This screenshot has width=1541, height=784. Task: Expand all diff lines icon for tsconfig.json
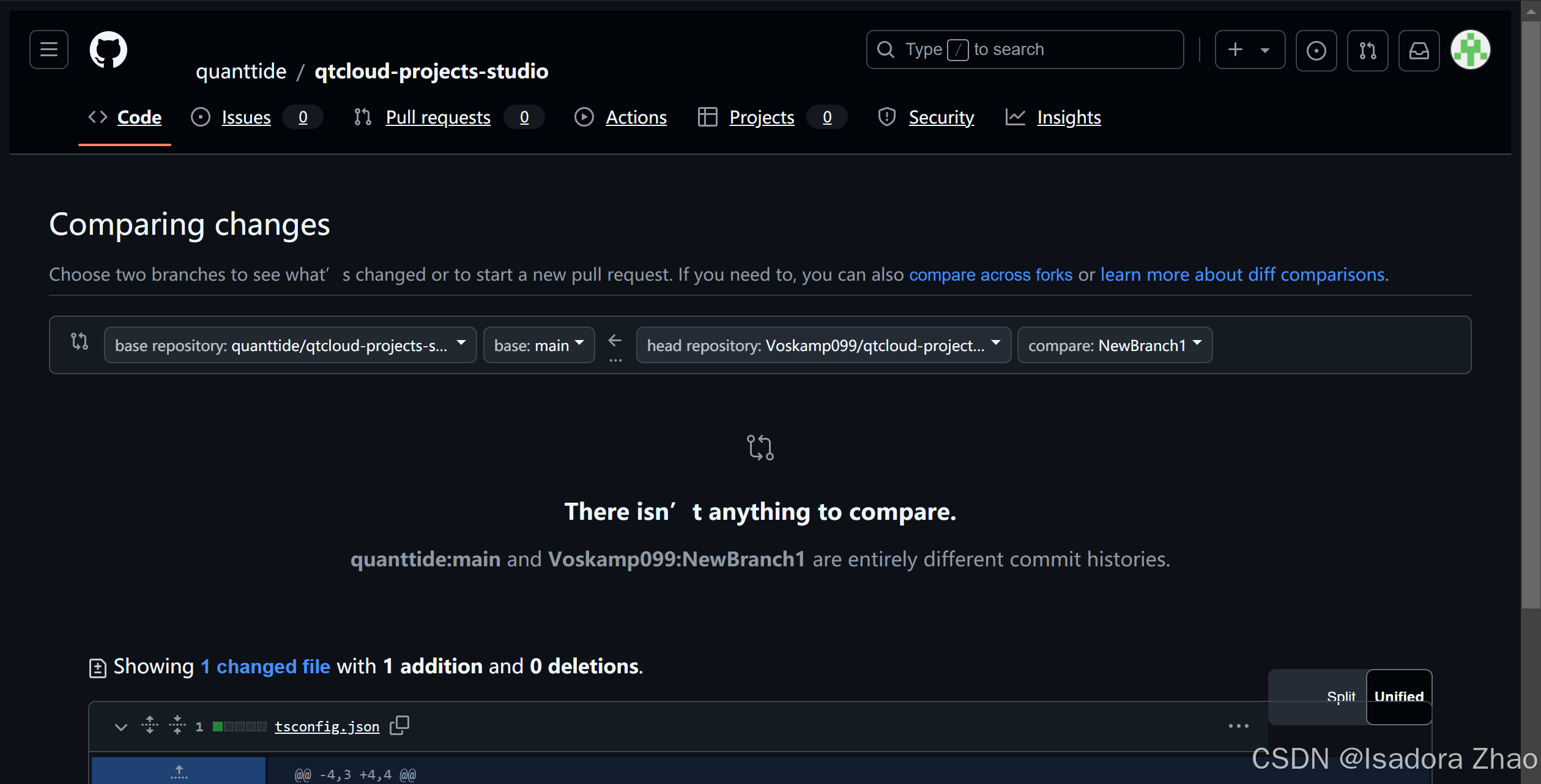pos(150,725)
